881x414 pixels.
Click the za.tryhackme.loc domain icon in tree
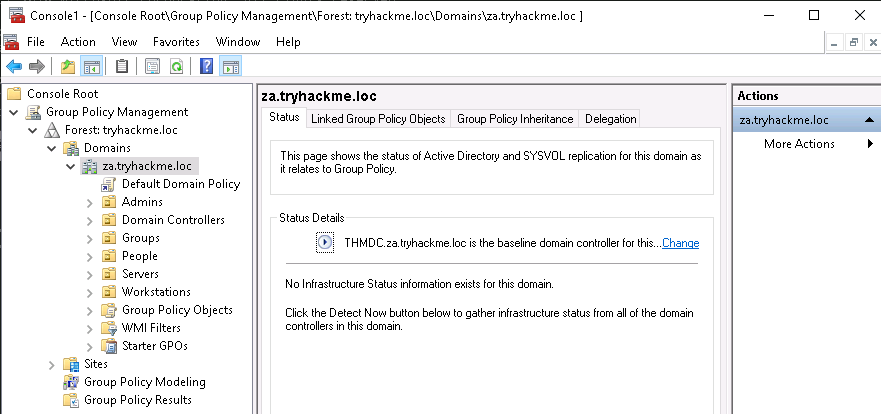[x=89, y=166]
